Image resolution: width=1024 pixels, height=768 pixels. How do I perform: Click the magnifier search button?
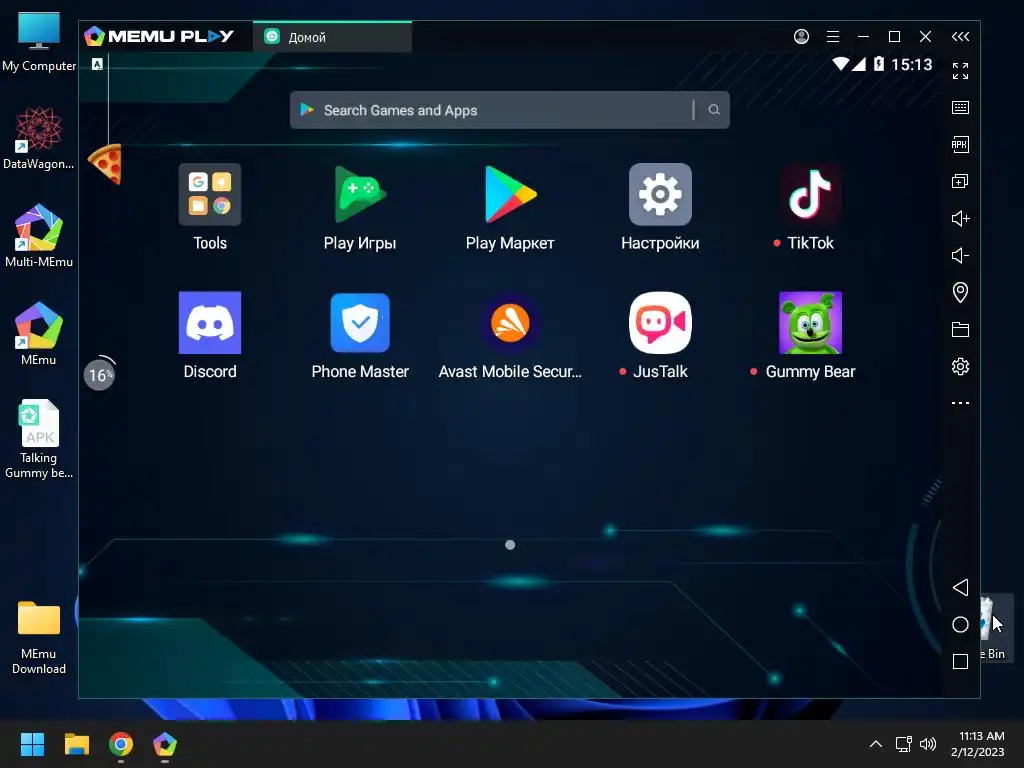tap(714, 110)
